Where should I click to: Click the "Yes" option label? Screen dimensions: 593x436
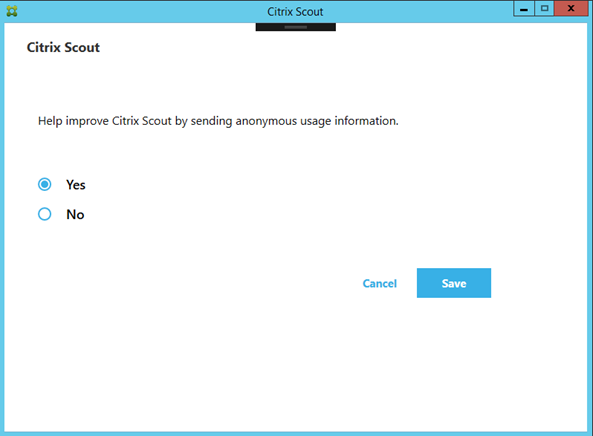click(x=76, y=185)
